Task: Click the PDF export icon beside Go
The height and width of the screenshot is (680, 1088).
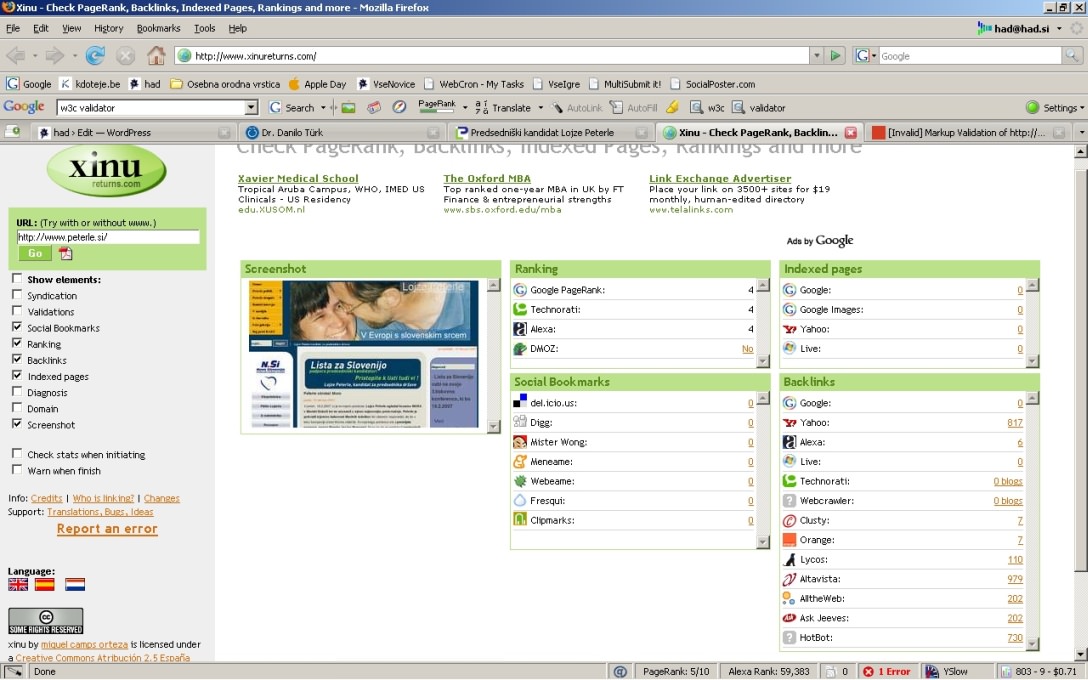Action: [65, 254]
